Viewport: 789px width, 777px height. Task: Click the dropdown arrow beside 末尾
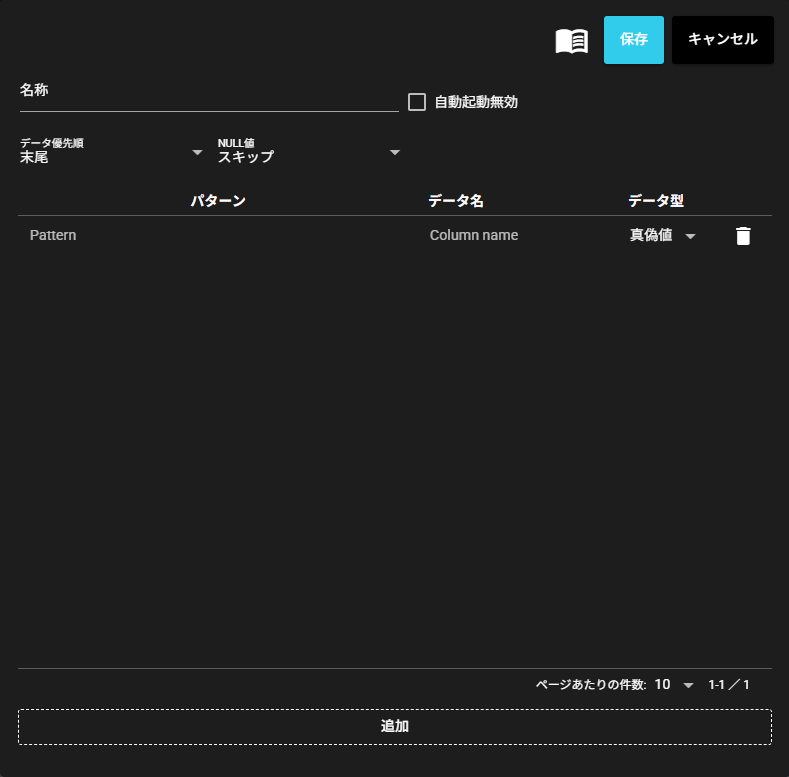[197, 153]
